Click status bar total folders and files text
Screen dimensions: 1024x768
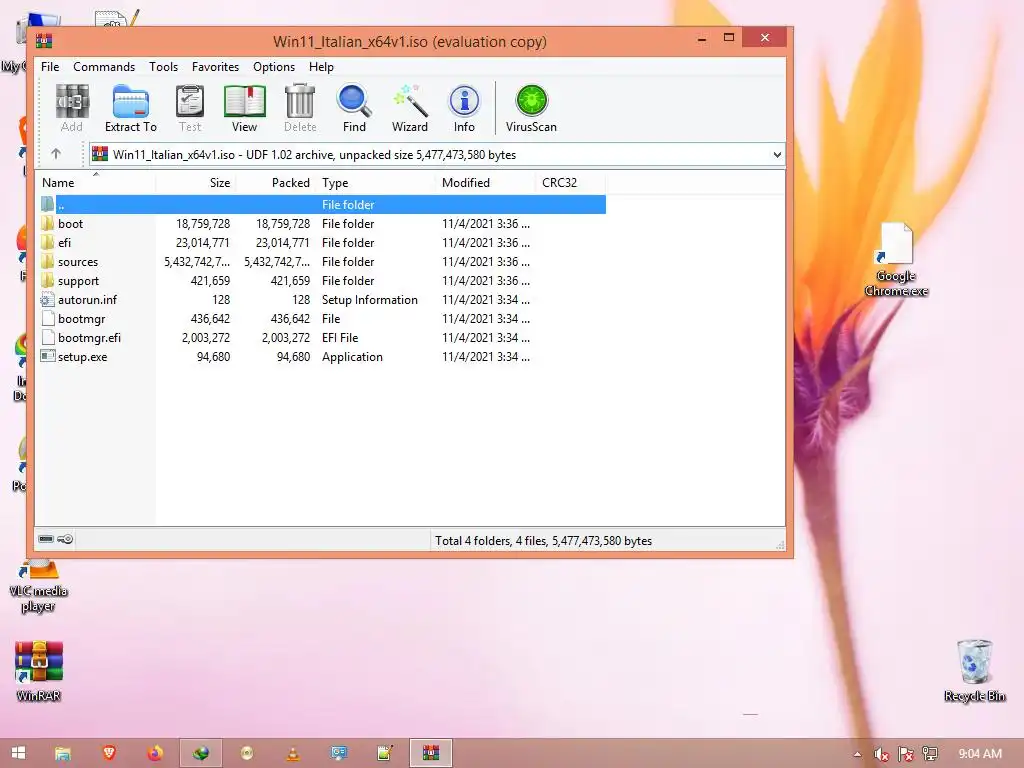point(543,541)
